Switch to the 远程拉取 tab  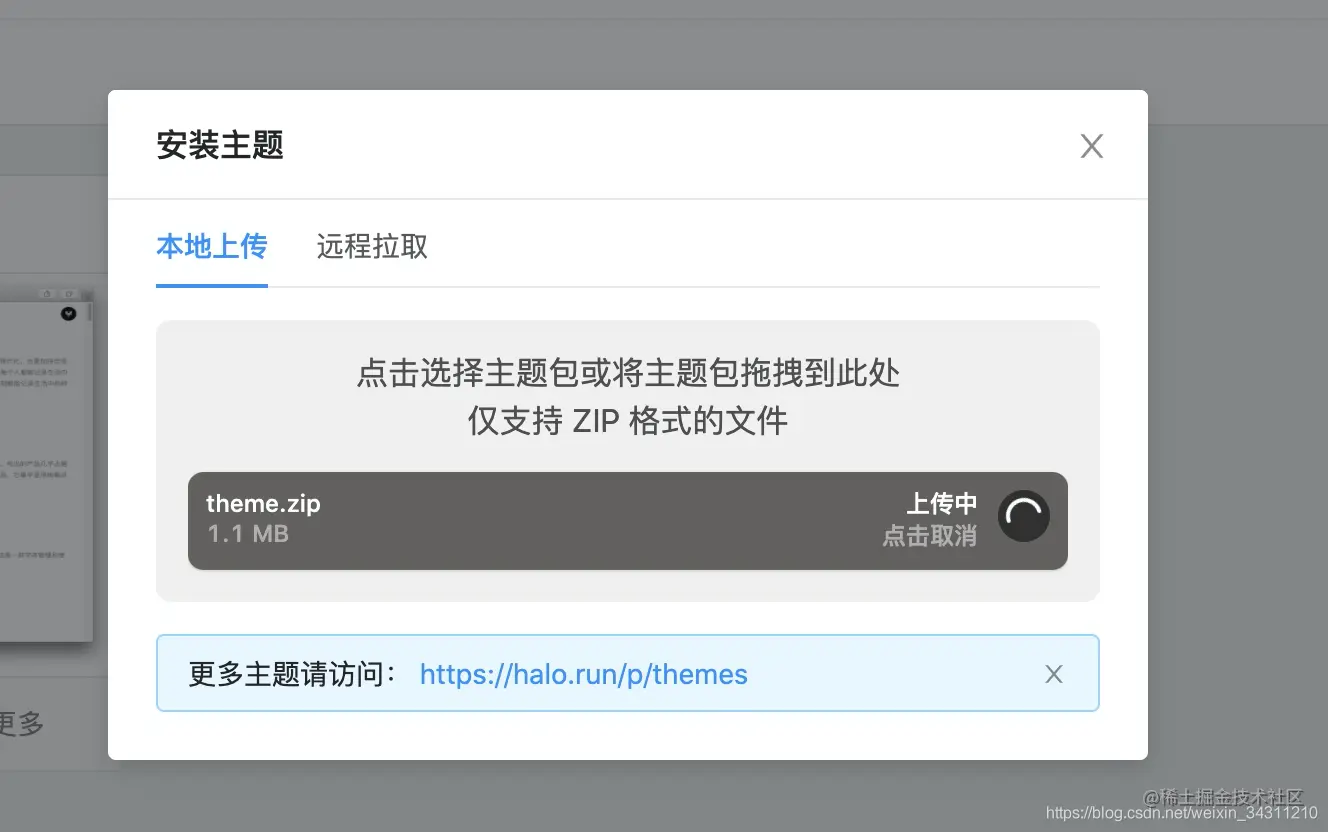coord(372,246)
